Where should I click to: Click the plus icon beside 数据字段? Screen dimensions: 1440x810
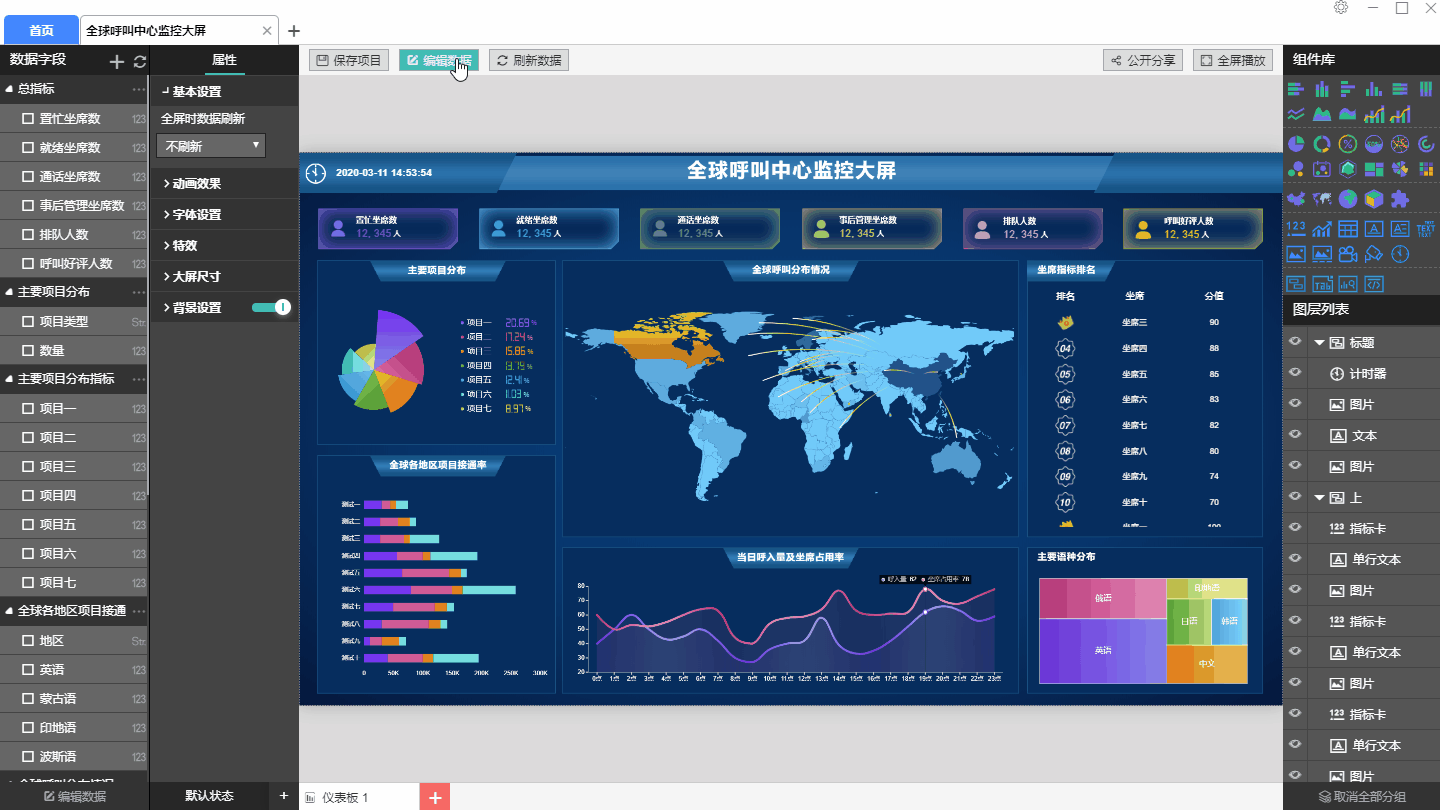(x=116, y=62)
